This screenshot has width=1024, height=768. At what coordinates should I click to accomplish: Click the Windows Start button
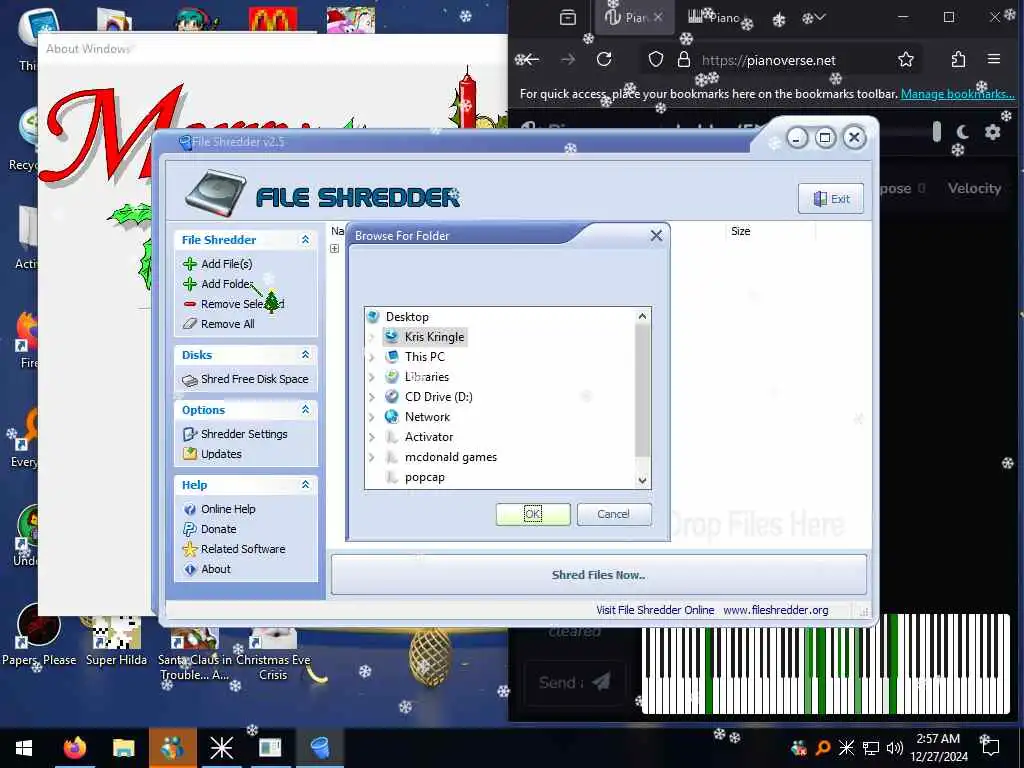(x=24, y=747)
